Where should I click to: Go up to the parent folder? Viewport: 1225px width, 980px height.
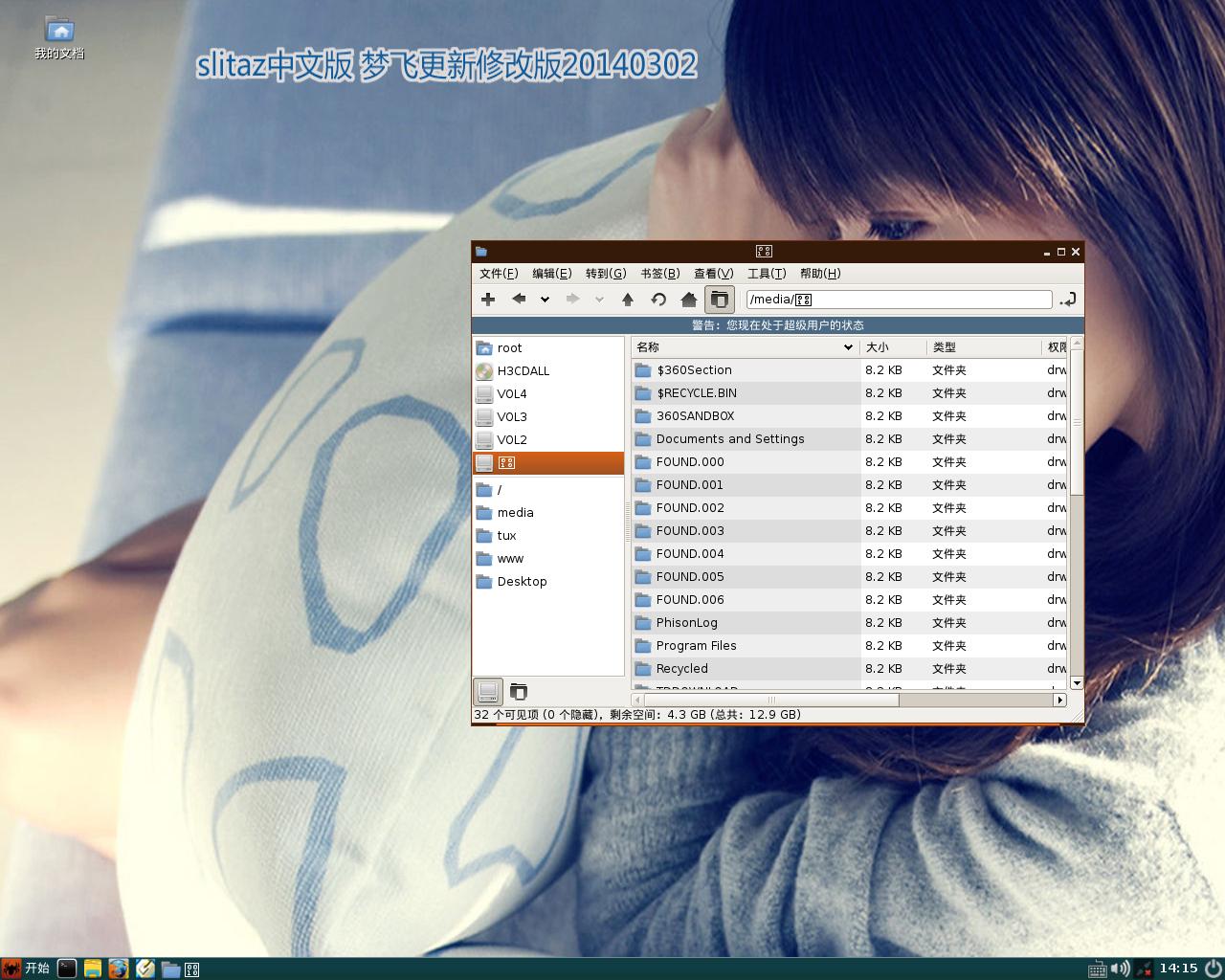(x=628, y=300)
